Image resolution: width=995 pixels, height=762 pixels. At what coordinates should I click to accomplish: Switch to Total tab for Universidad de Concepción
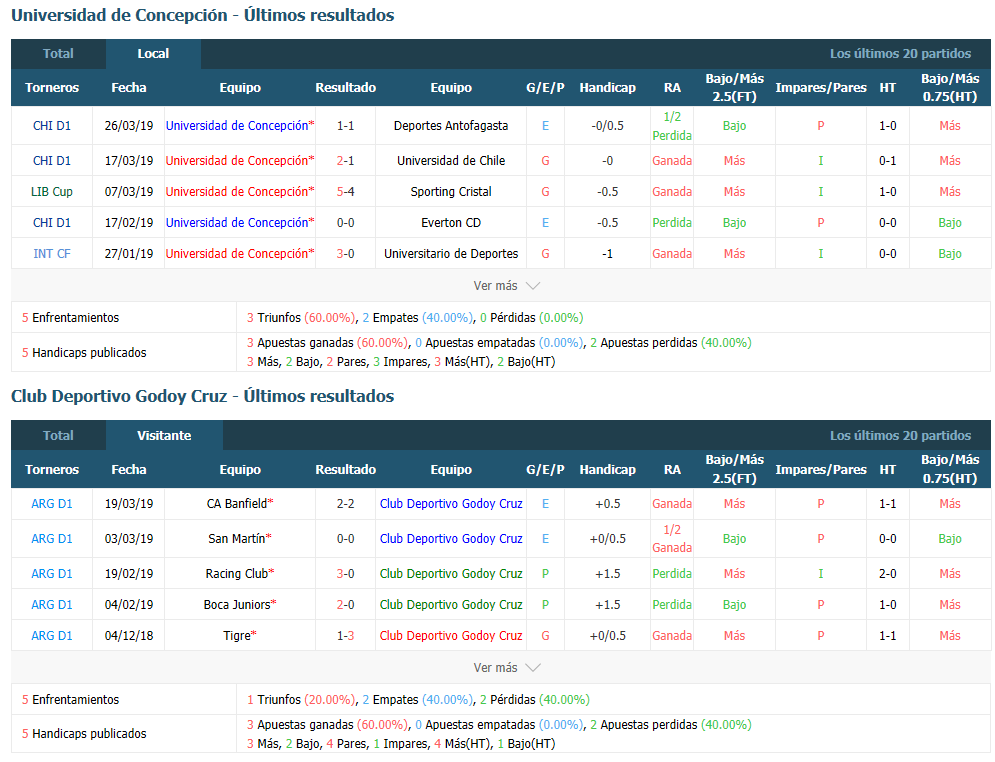click(58, 54)
